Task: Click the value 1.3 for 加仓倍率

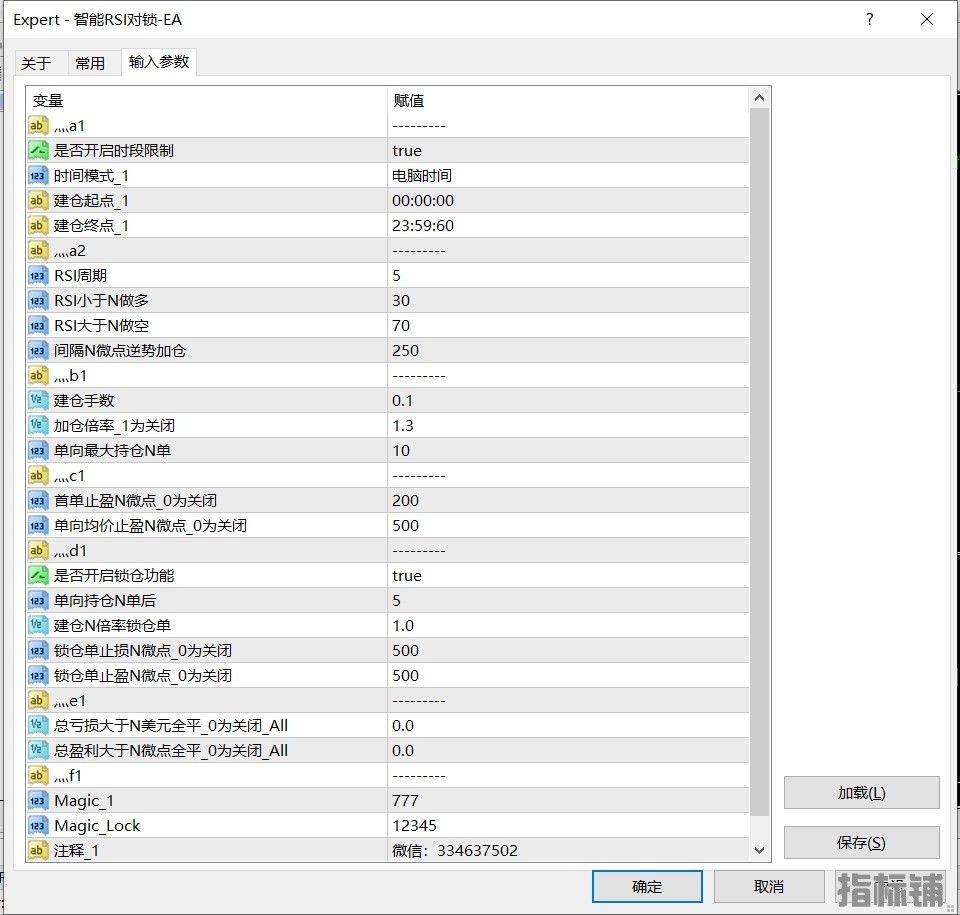Action: [403, 426]
